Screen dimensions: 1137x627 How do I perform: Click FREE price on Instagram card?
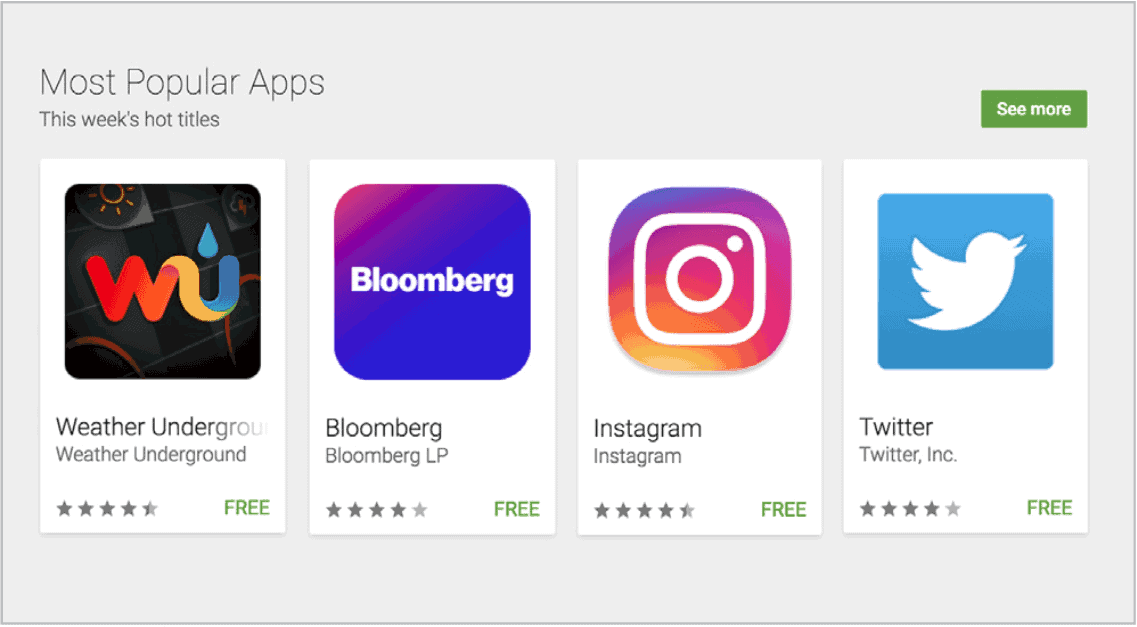point(784,510)
